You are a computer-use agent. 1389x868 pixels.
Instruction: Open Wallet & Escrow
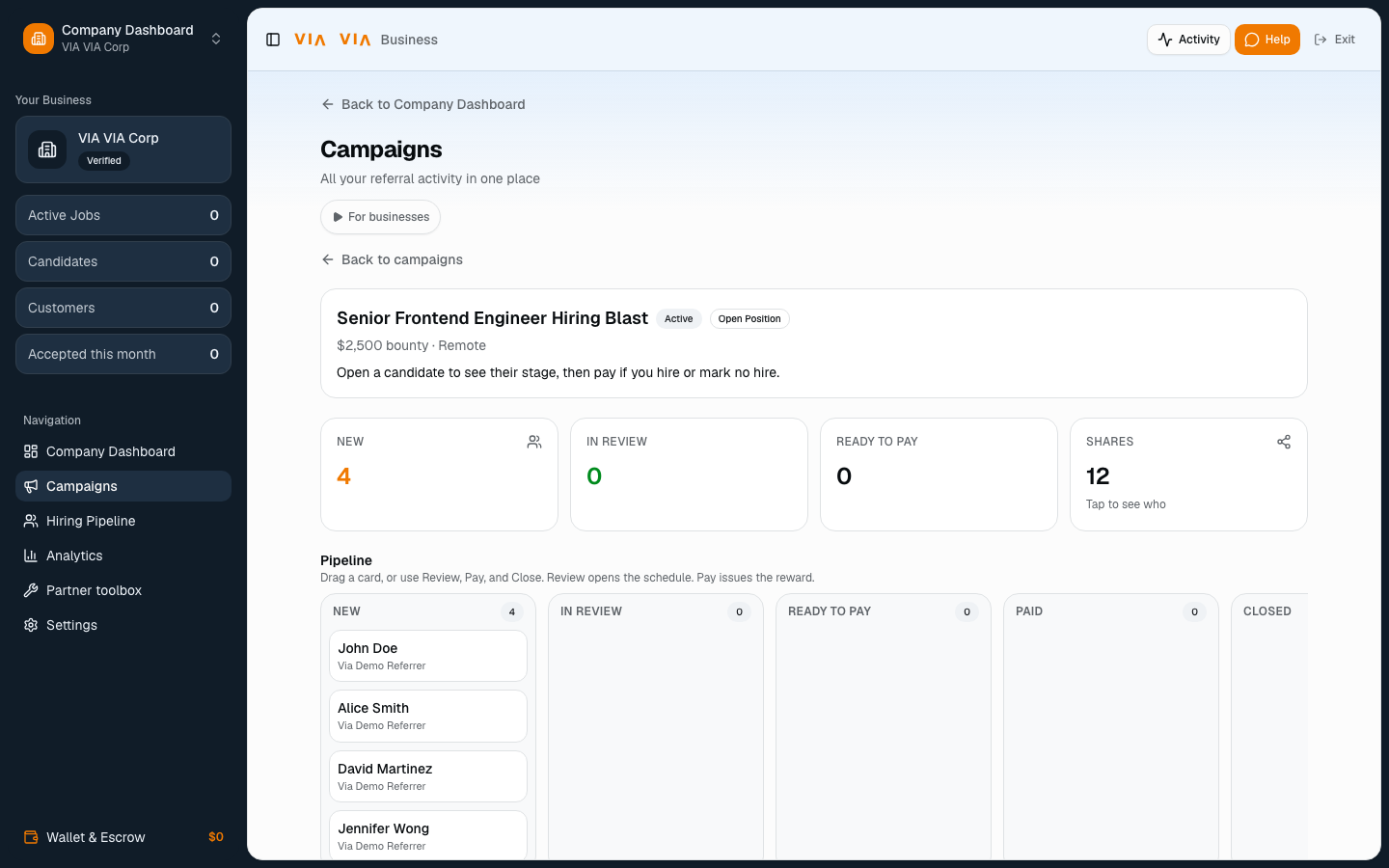click(x=123, y=837)
